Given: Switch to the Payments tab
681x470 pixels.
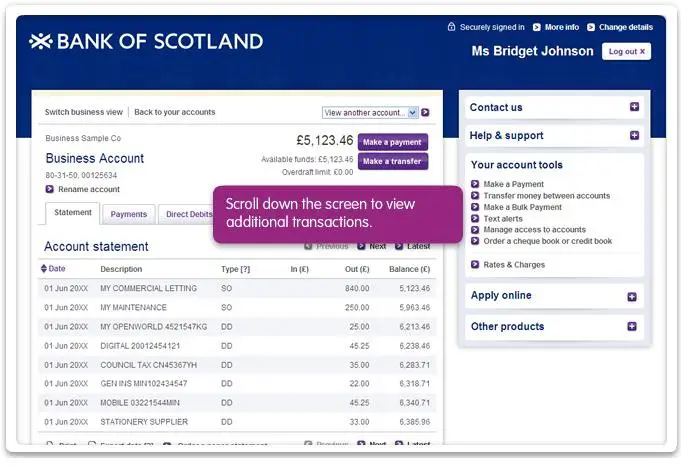Looking at the screenshot, I should tap(129, 214).
